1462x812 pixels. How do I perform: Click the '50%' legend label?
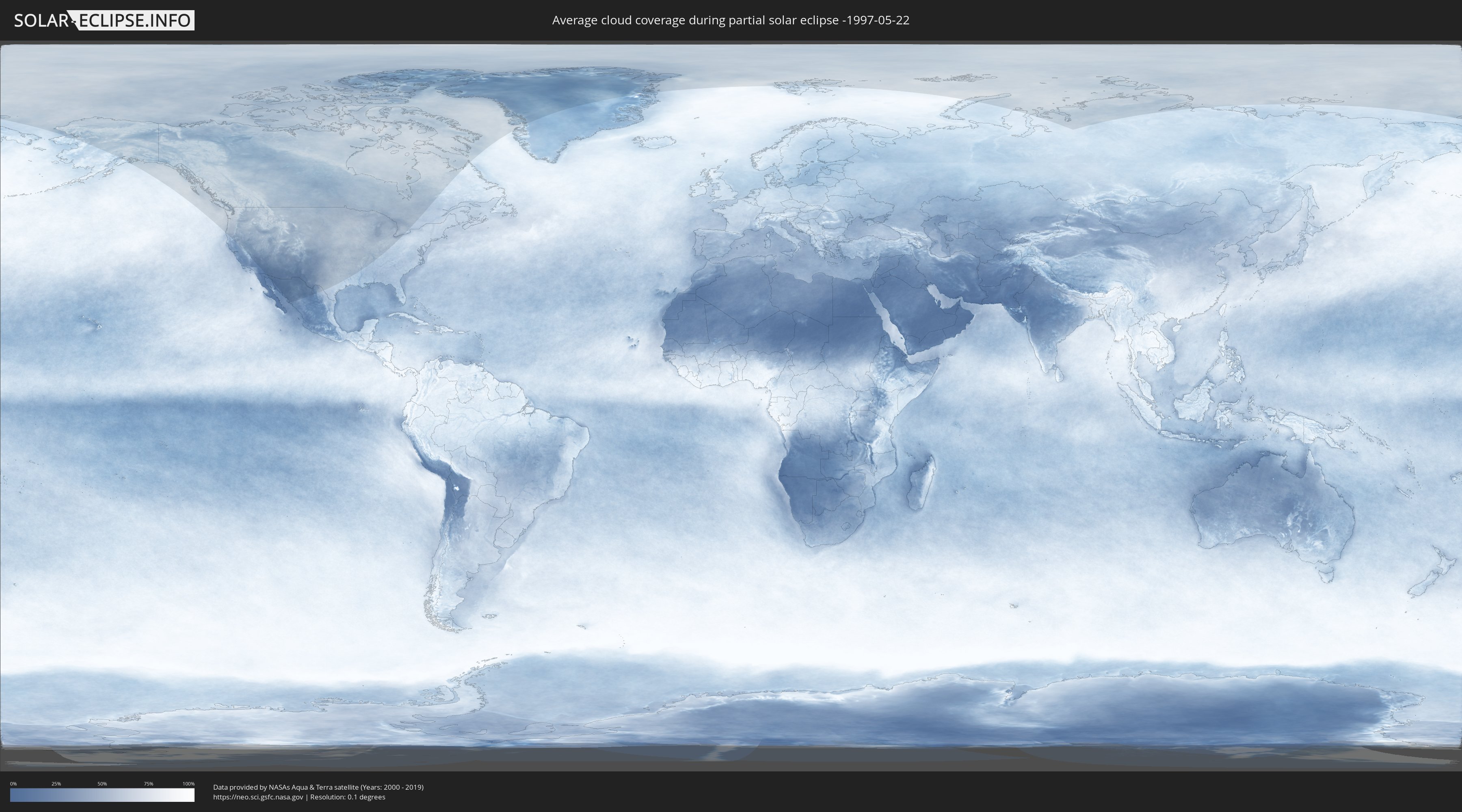click(102, 784)
